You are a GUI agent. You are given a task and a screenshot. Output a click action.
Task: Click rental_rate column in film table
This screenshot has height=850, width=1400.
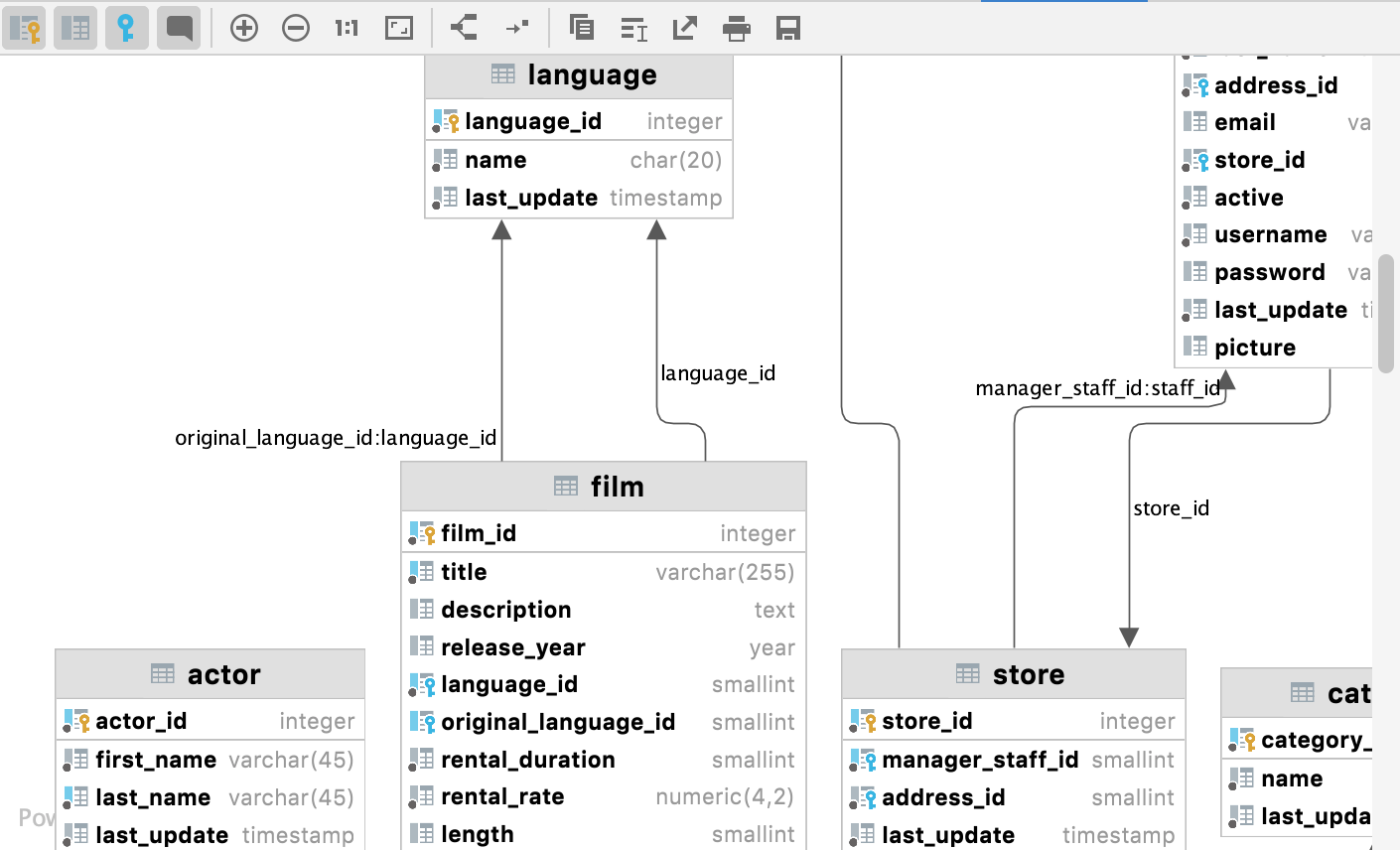[x=604, y=796]
